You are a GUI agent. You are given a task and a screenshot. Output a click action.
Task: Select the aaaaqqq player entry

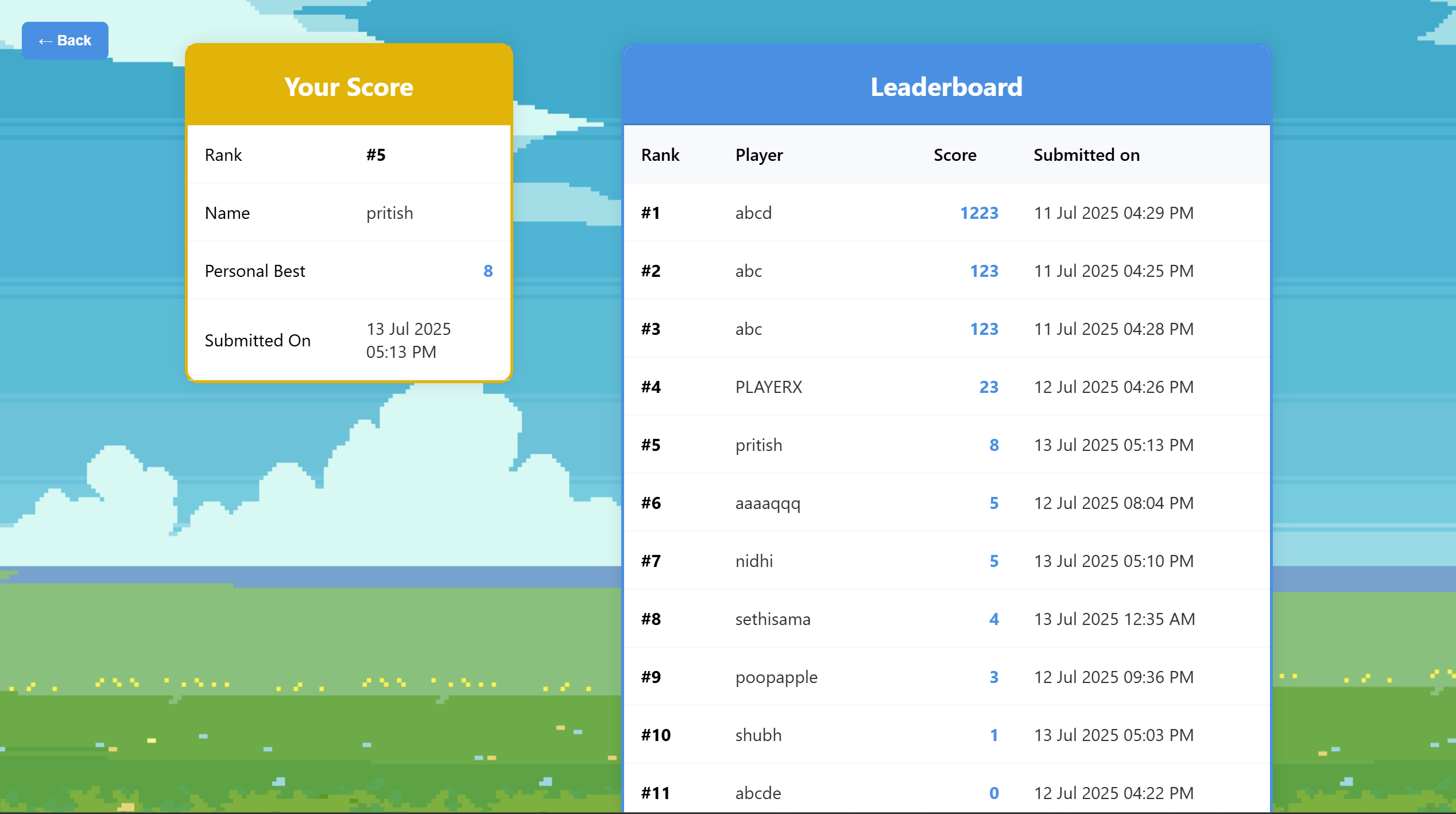(x=768, y=503)
